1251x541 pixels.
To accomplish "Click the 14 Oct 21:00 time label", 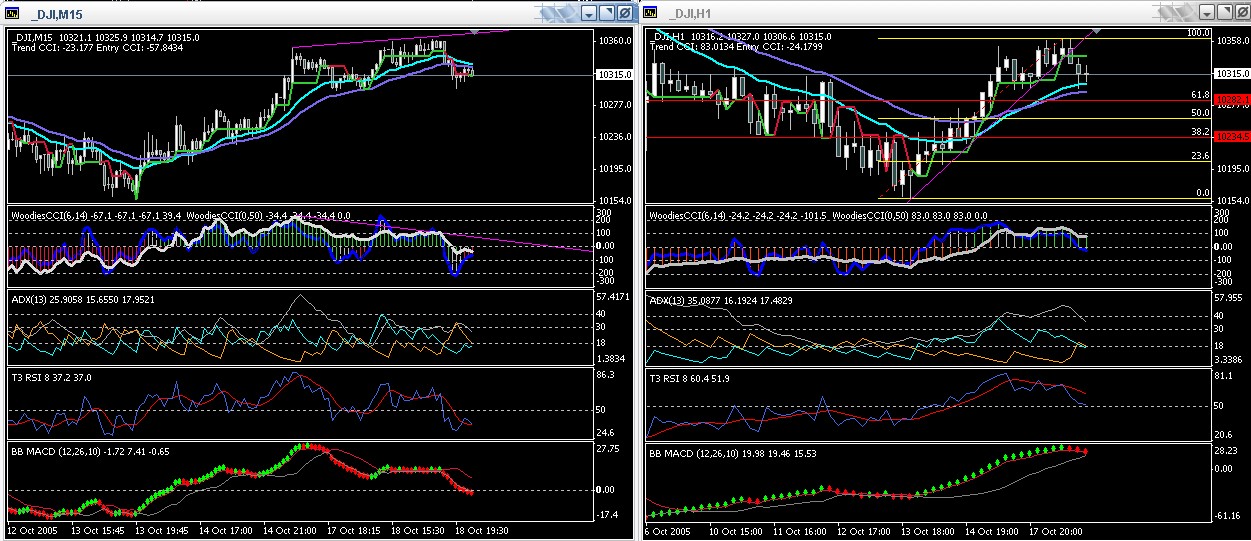I will tap(290, 530).
